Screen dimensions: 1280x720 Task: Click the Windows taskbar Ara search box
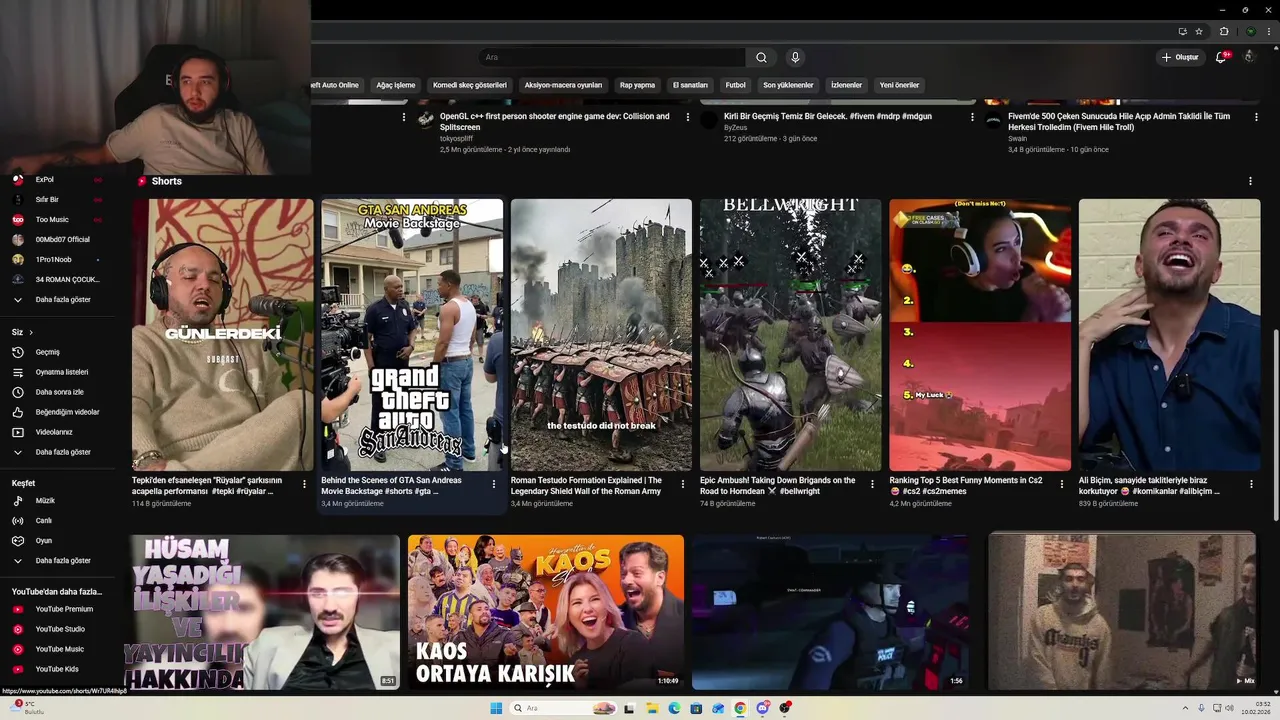coord(565,708)
